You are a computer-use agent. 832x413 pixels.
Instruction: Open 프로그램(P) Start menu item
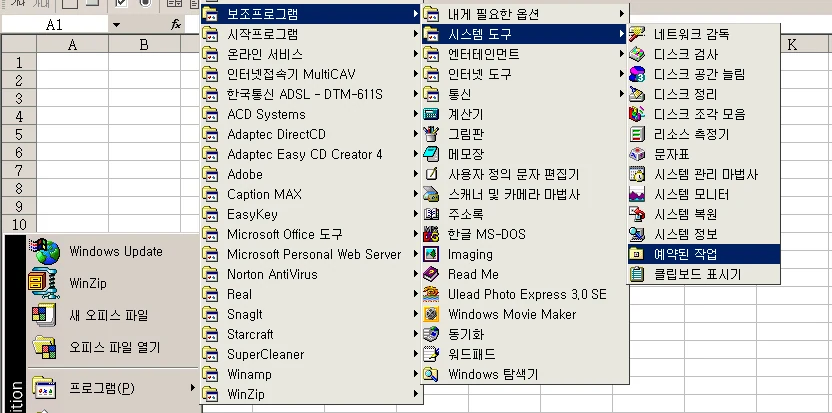114,389
